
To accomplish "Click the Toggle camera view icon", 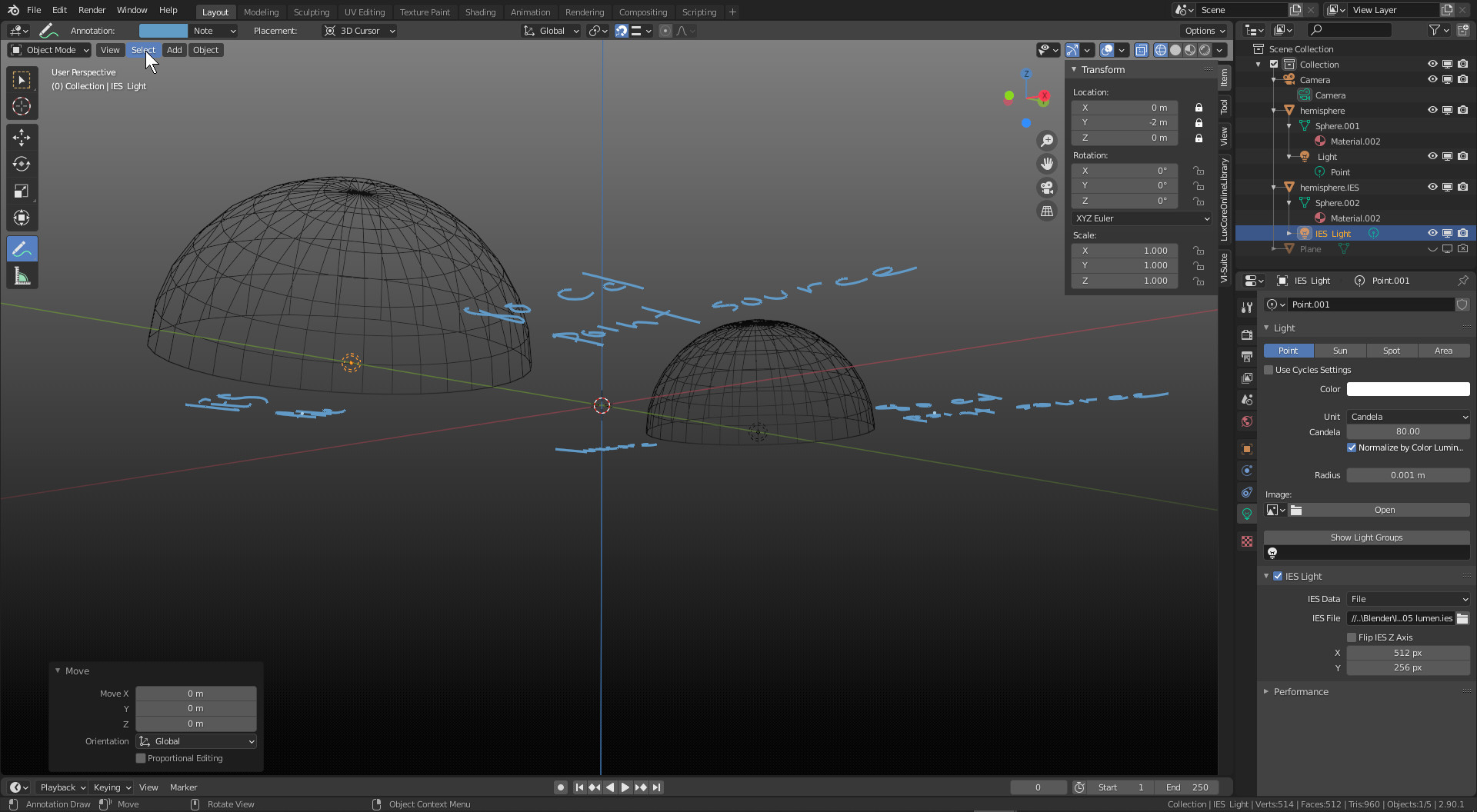I will click(x=1047, y=188).
